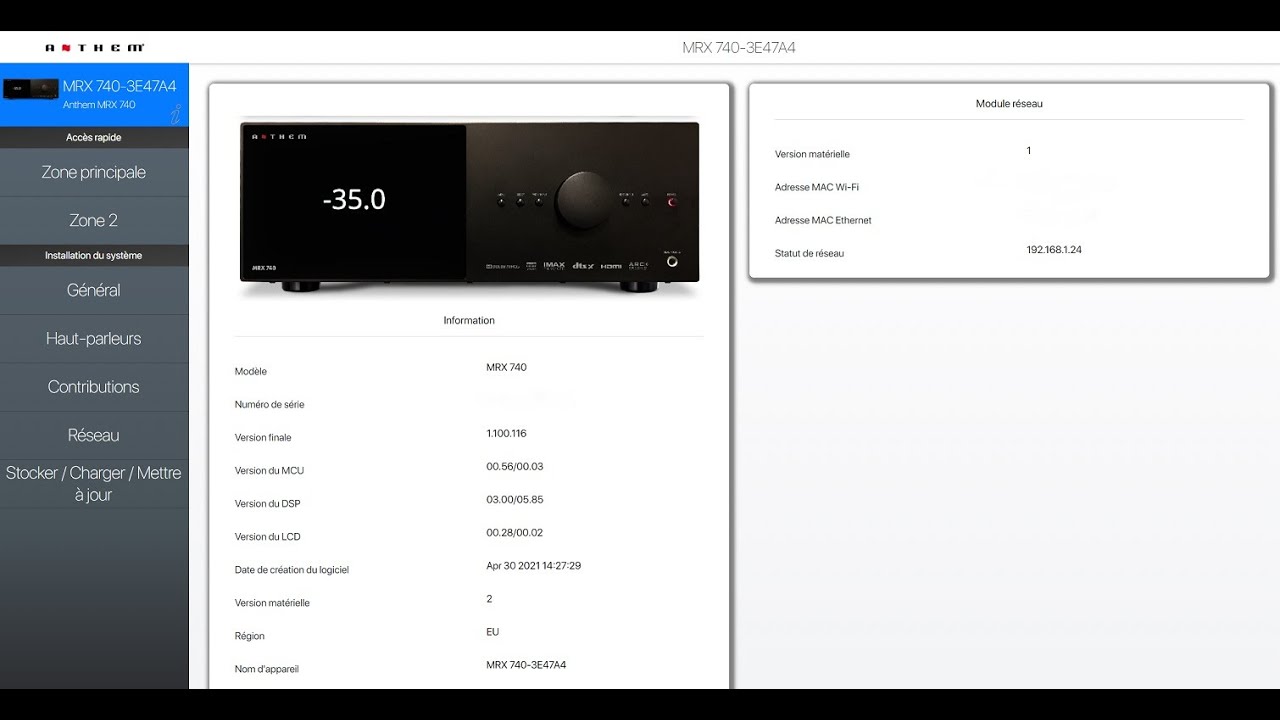1280x720 pixels.
Task: Click the Accès rapide section header
Action: [x=94, y=138]
